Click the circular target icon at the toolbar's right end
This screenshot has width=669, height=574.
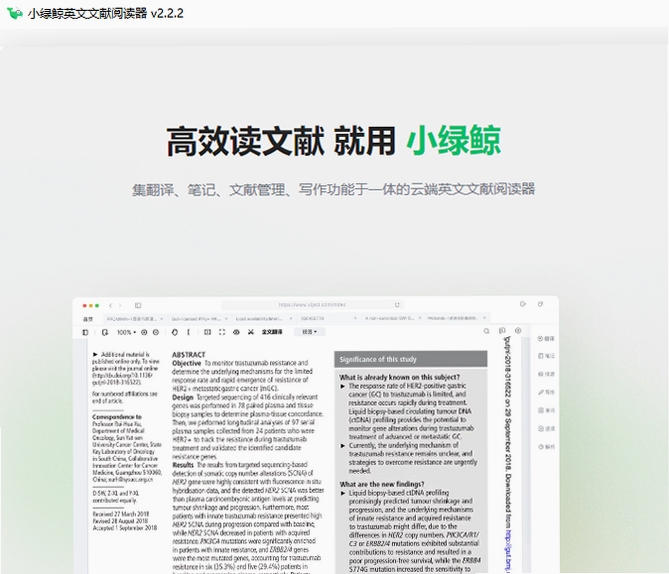pos(518,331)
